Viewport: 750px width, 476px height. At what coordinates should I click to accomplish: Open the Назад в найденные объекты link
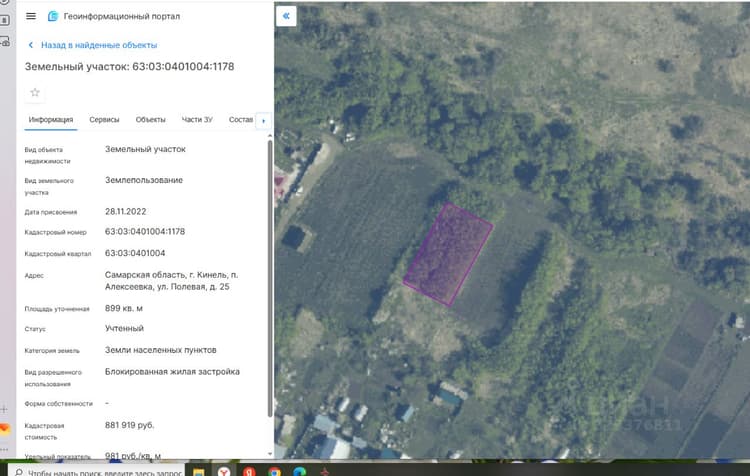tap(99, 45)
